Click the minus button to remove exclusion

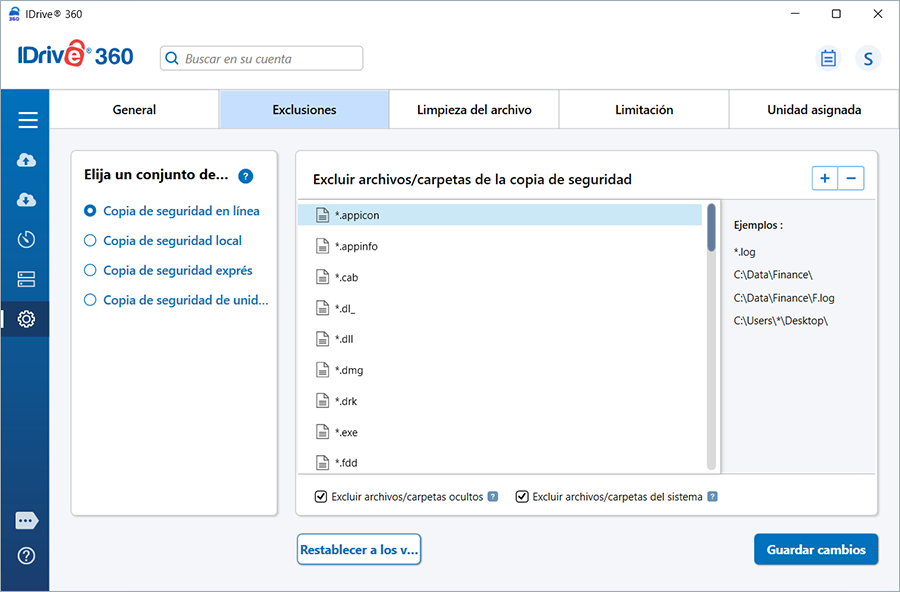[x=851, y=178]
